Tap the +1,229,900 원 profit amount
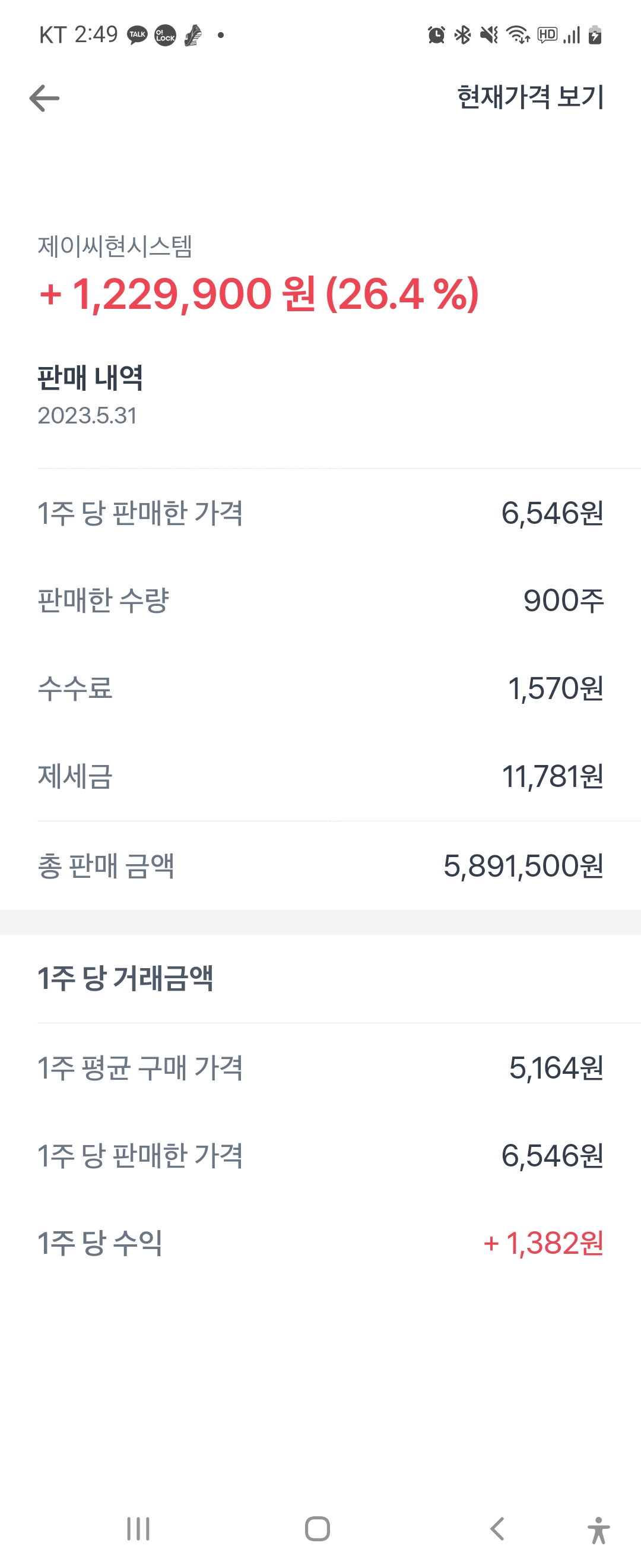Screen dimensions: 641x1568 [x=177, y=294]
